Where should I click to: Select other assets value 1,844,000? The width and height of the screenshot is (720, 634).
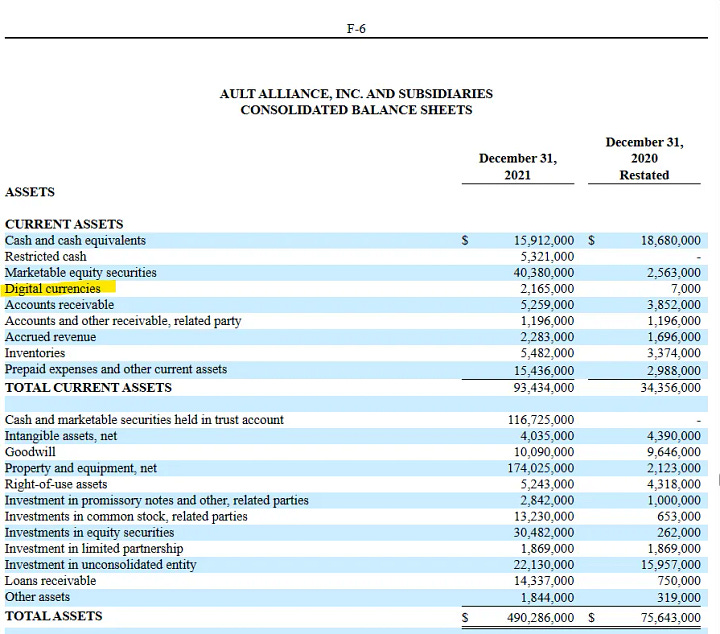click(547, 598)
